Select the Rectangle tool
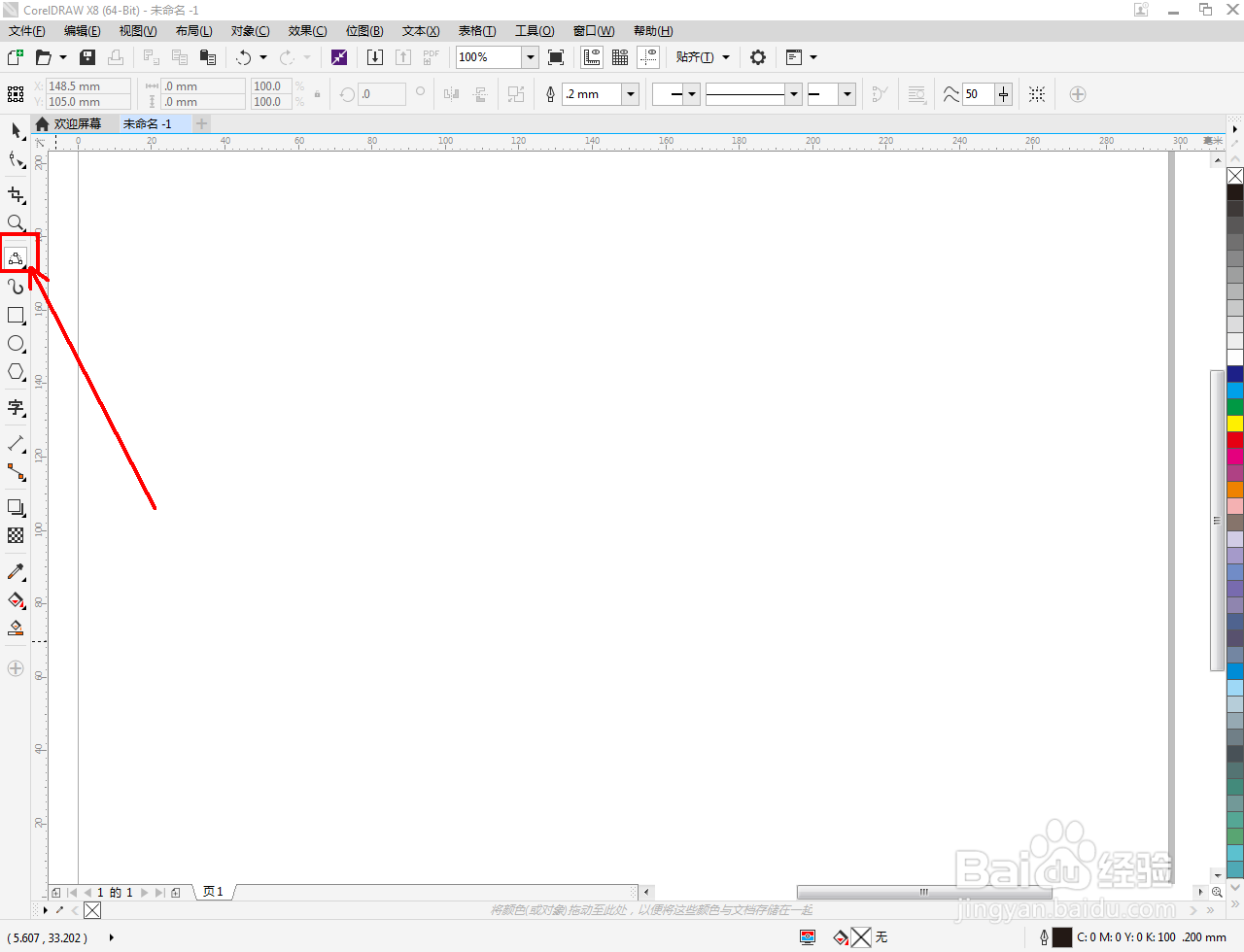This screenshot has height=952, width=1244. coord(16,316)
